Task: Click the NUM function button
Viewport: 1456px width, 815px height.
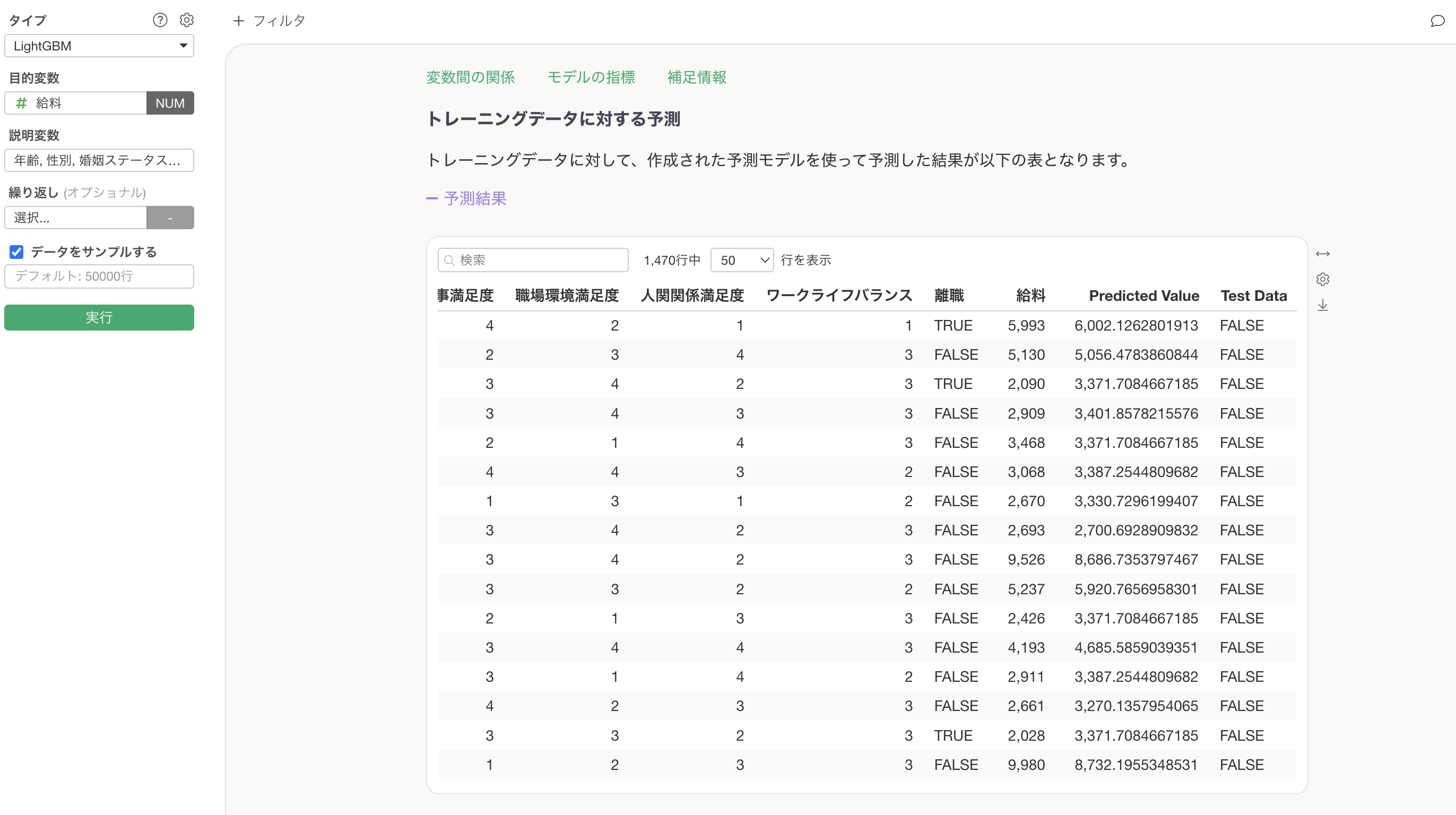Action: coord(170,103)
